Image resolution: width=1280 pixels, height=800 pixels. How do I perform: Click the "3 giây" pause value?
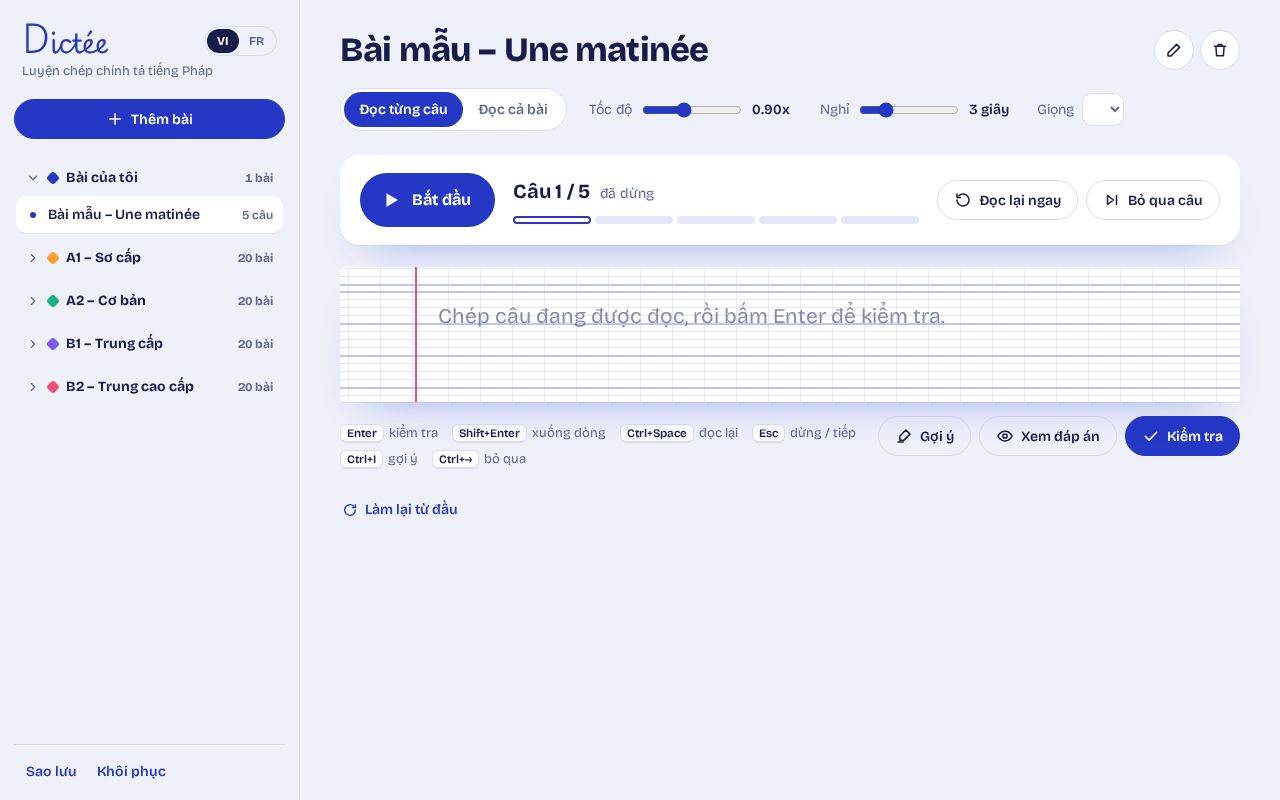(x=989, y=110)
